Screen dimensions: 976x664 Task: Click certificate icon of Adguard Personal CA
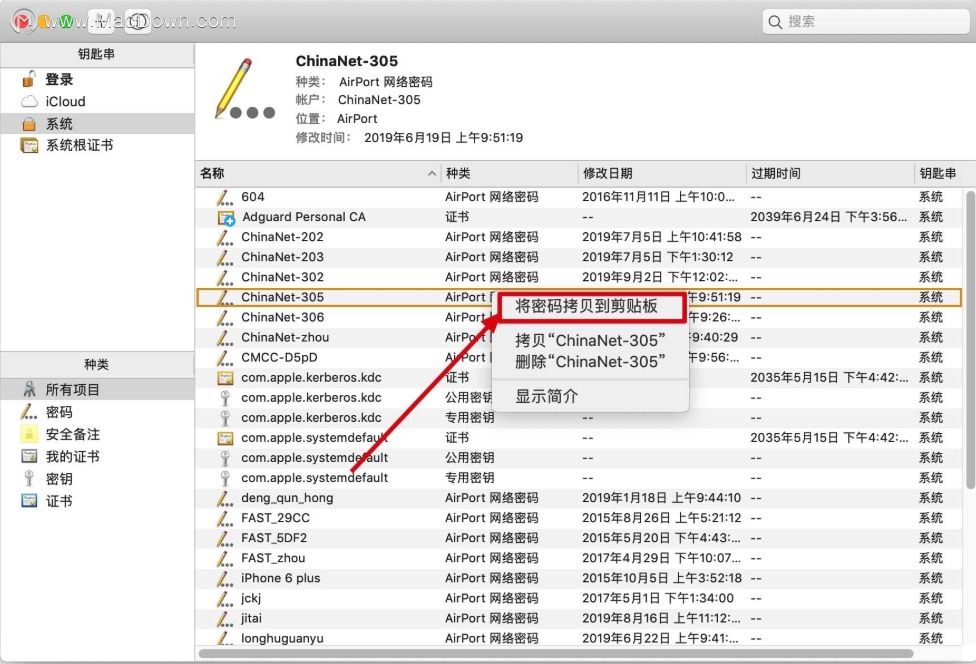(226, 218)
